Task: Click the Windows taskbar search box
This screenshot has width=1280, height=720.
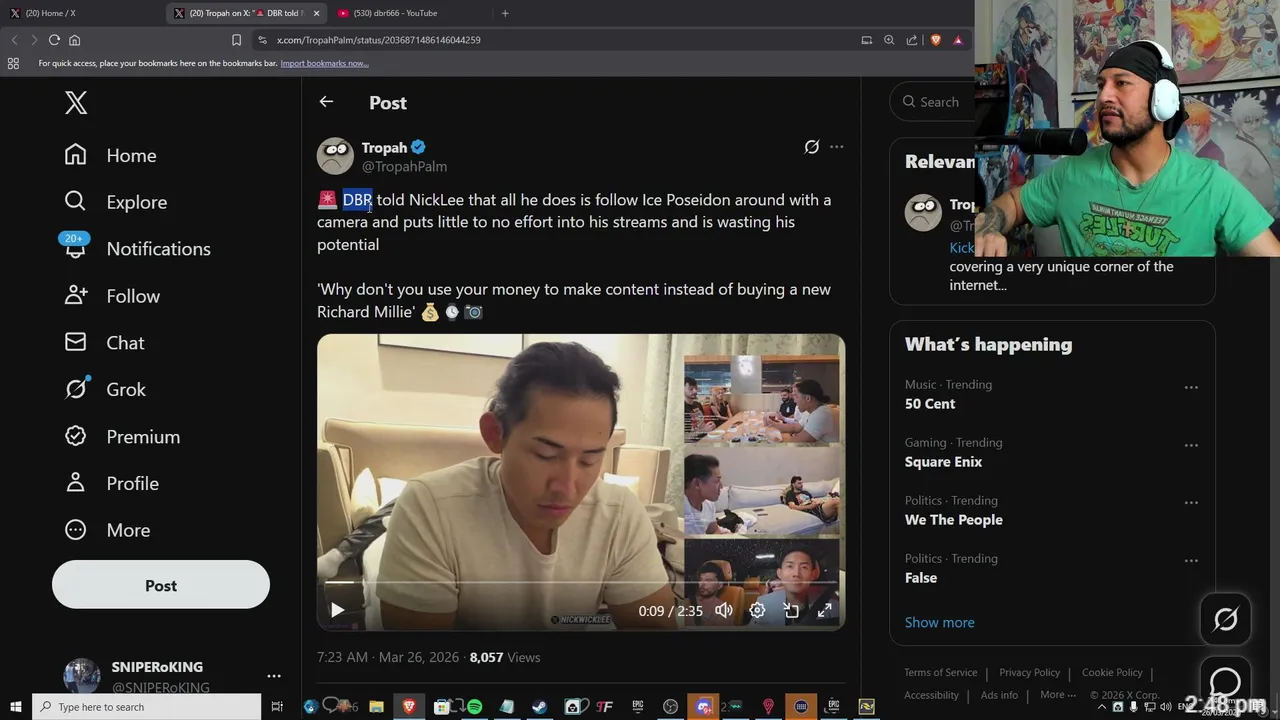Action: [x=146, y=707]
